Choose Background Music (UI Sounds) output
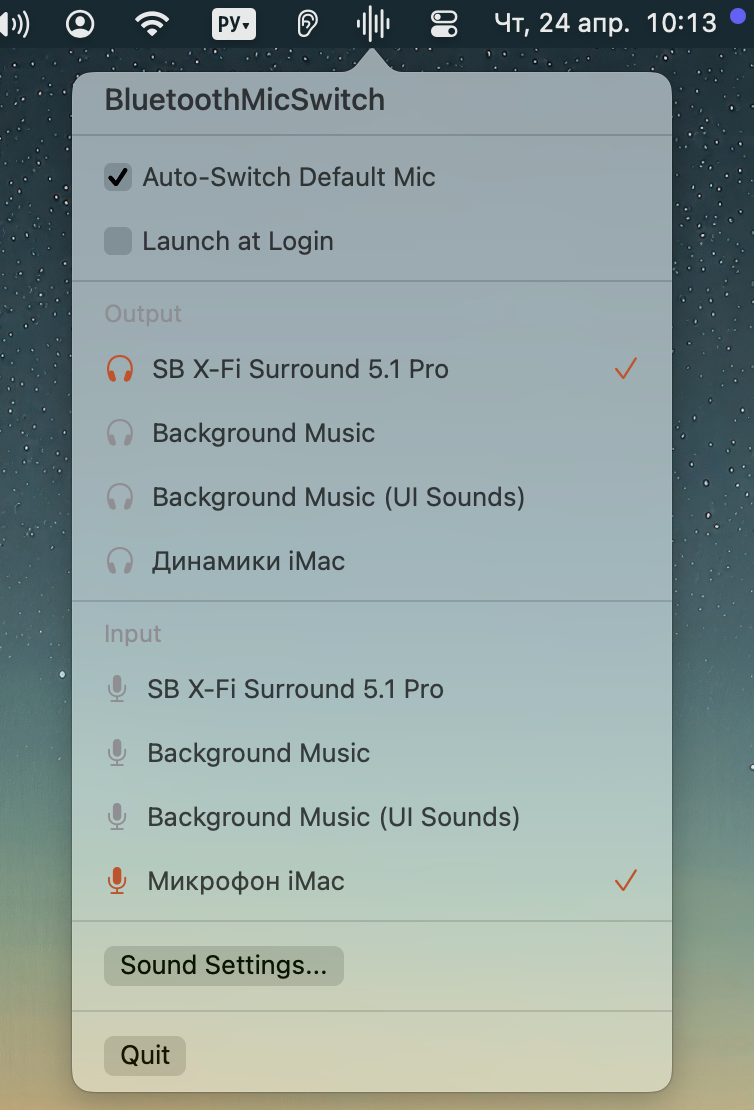Image resolution: width=754 pixels, height=1110 pixels. [372, 497]
